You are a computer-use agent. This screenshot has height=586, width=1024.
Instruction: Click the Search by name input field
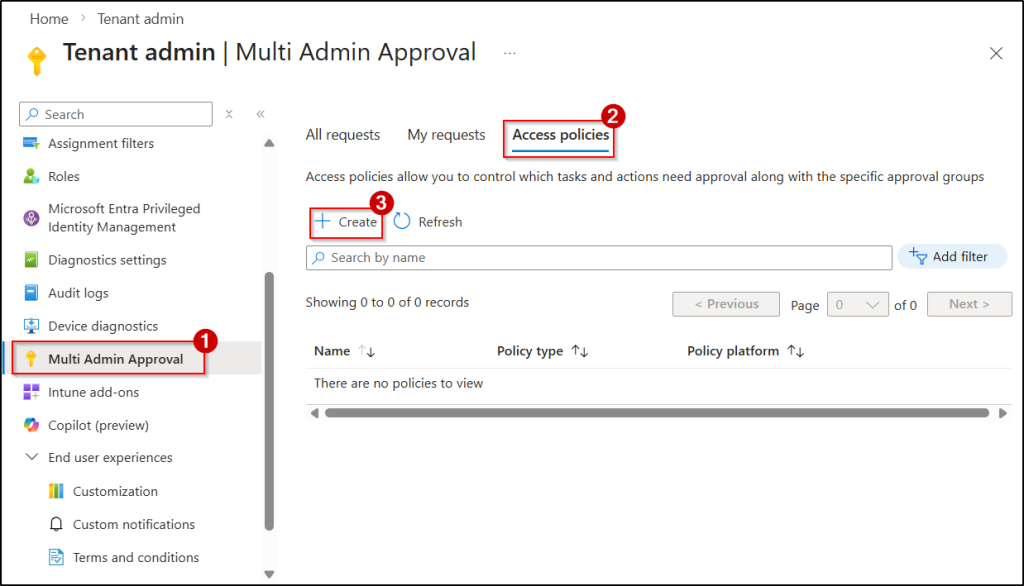coord(599,257)
